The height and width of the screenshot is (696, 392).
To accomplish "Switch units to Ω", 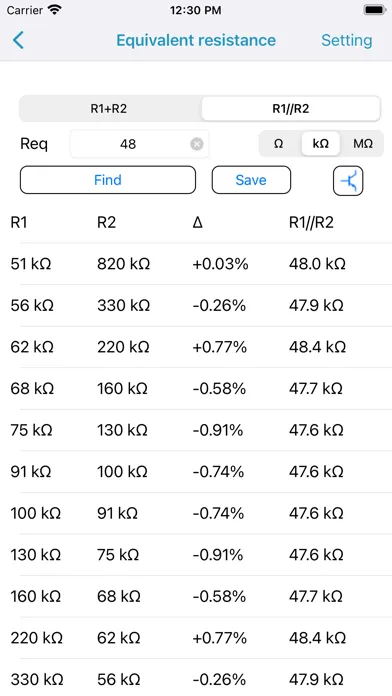I will (x=279, y=144).
